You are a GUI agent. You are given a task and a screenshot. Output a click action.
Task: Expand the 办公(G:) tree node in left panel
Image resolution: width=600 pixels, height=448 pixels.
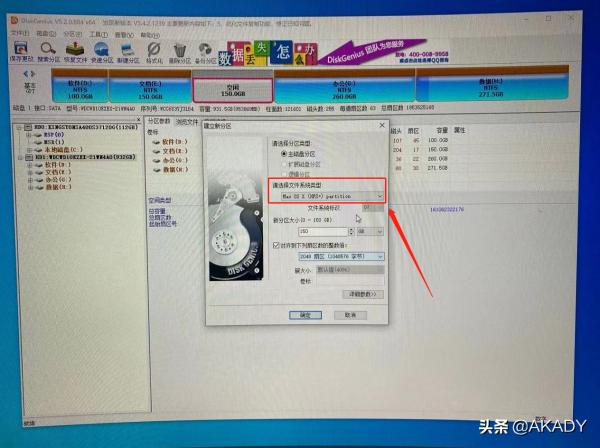pos(30,180)
